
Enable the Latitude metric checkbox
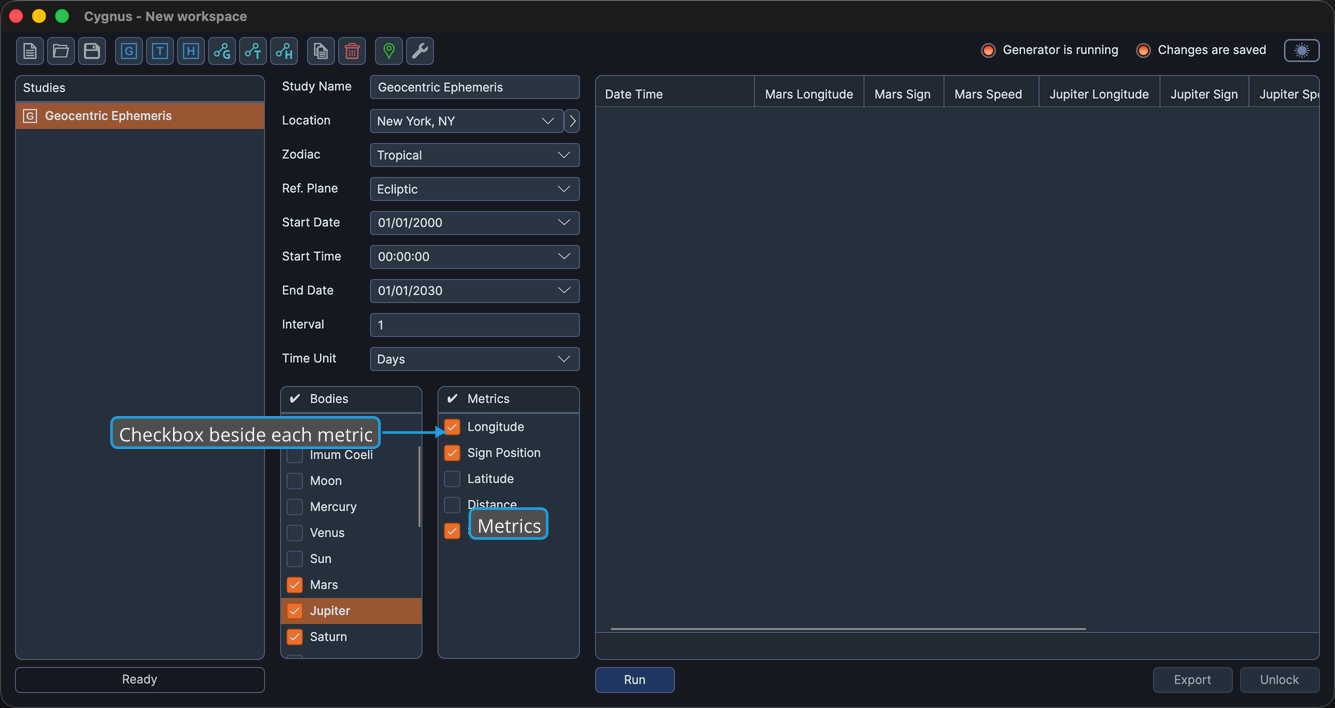[452, 479]
